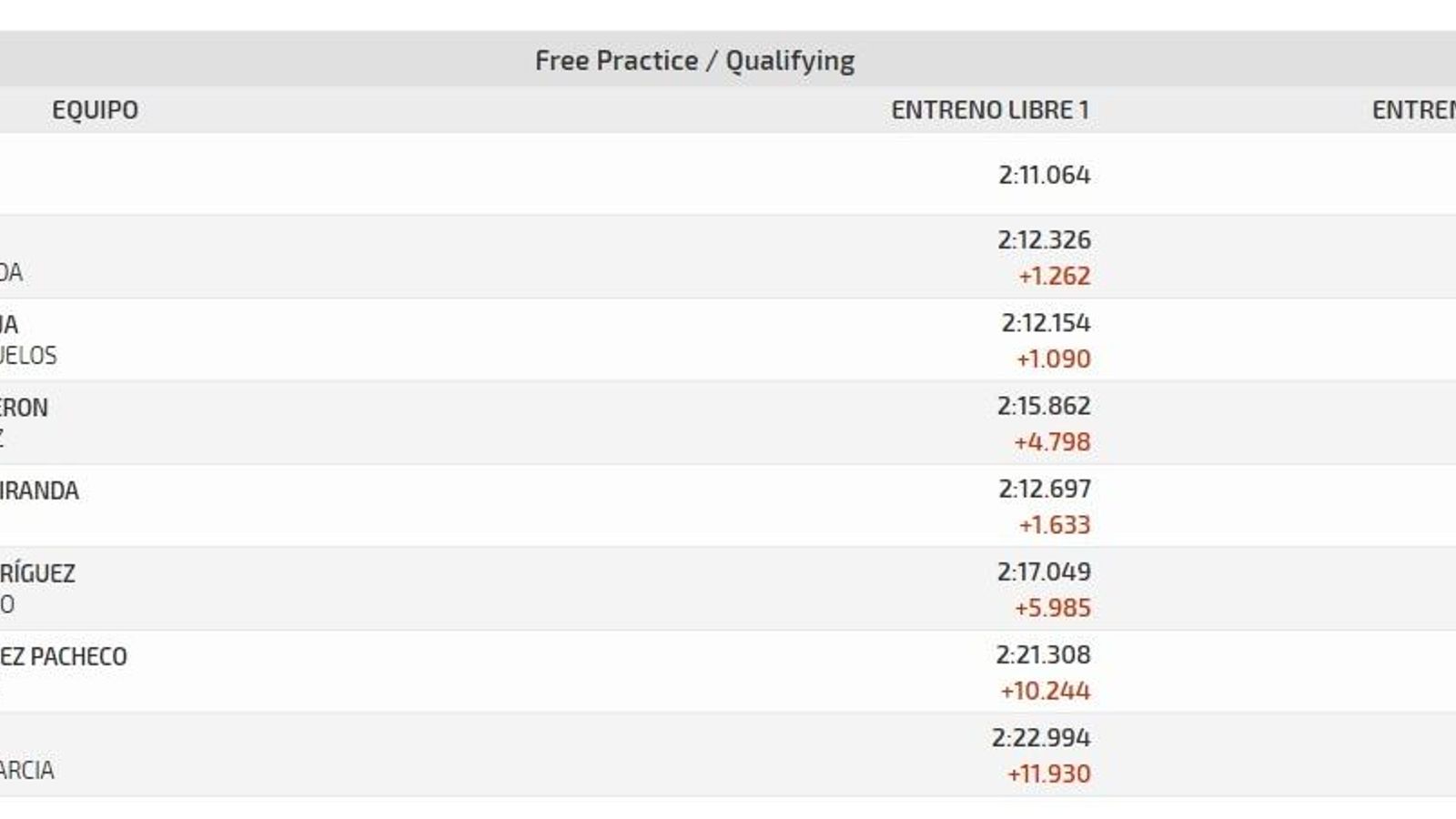
Task: Select the 2:12.154 lap time
Action: [x=1046, y=322]
